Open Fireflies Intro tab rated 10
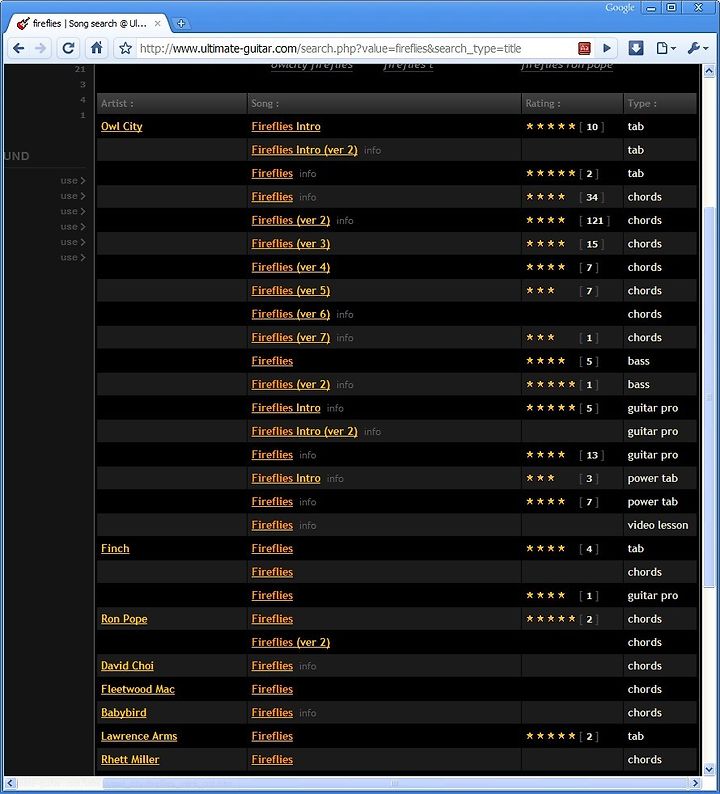 pyautogui.click(x=286, y=127)
